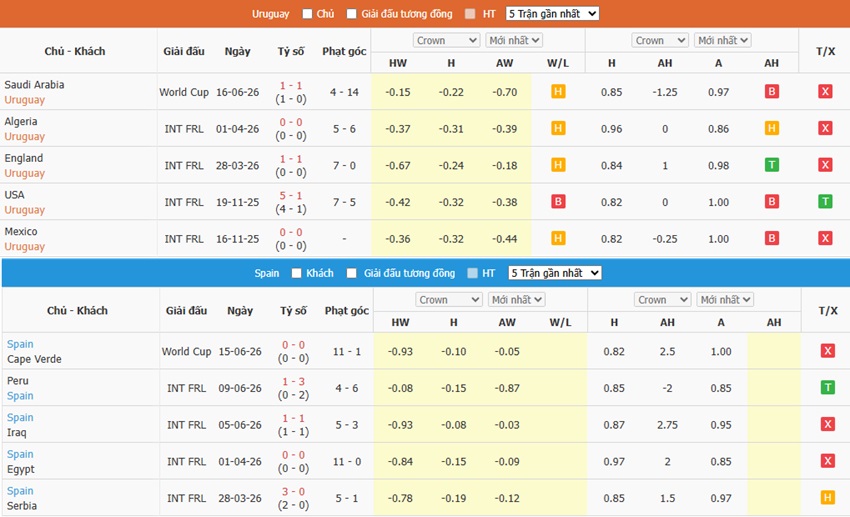Click W/L H badge in Mexico row

pos(558,238)
